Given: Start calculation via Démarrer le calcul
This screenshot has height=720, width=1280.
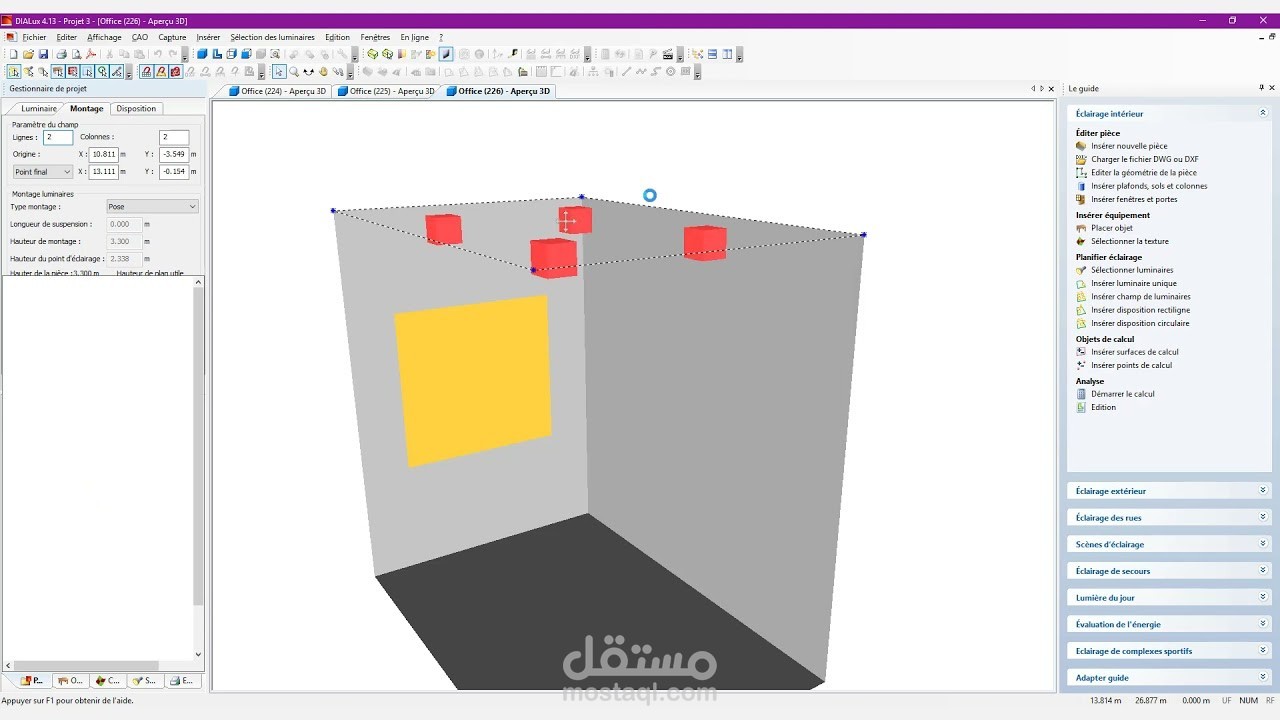Looking at the screenshot, I should point(1123,393).
